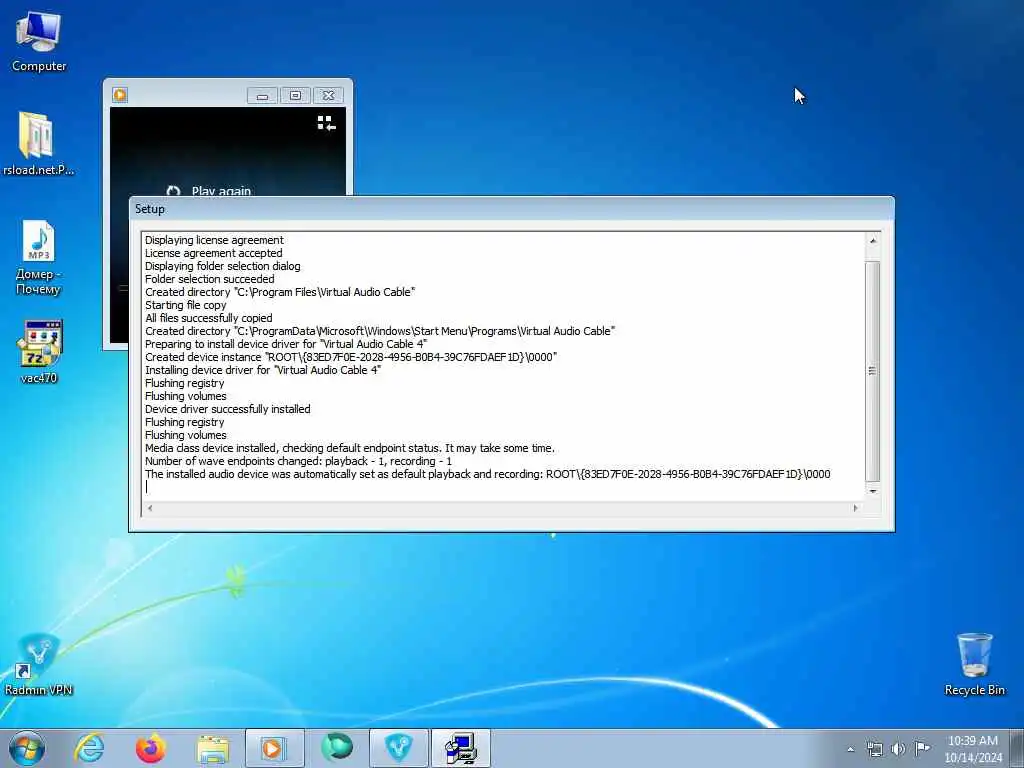The height and width of the screenshot is (768, 1024).
Task: Open the volume speaker tray icon
Action: [x=899, y=749]
